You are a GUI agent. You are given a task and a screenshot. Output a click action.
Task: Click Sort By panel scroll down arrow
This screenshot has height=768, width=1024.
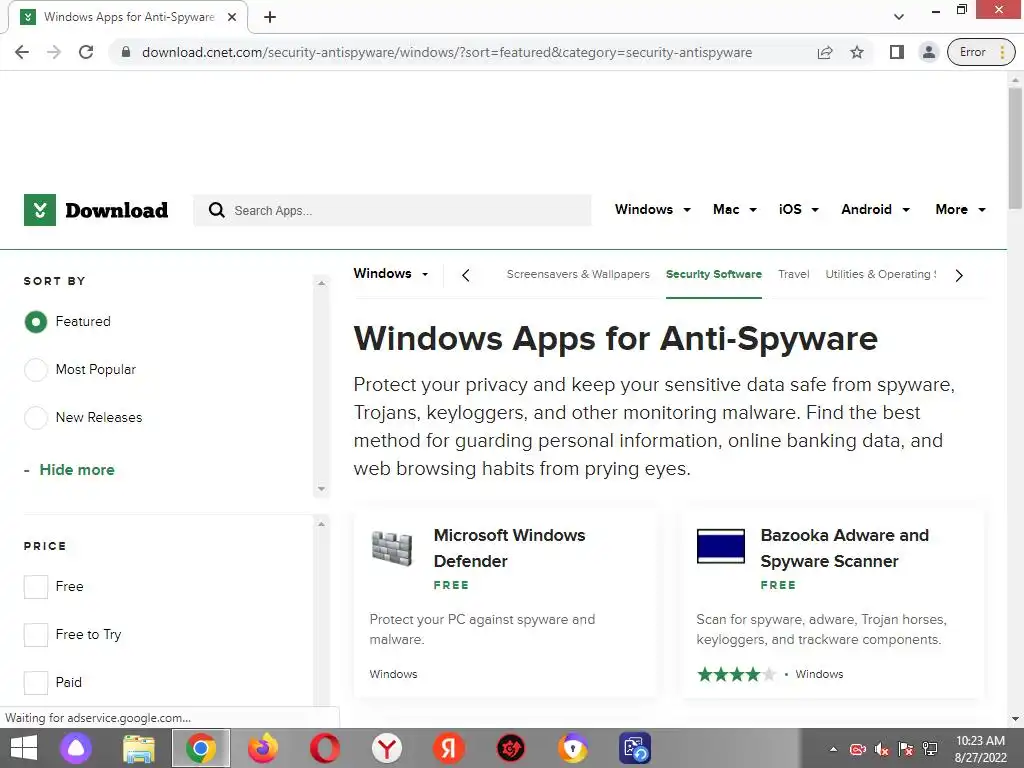click(321, 489)
